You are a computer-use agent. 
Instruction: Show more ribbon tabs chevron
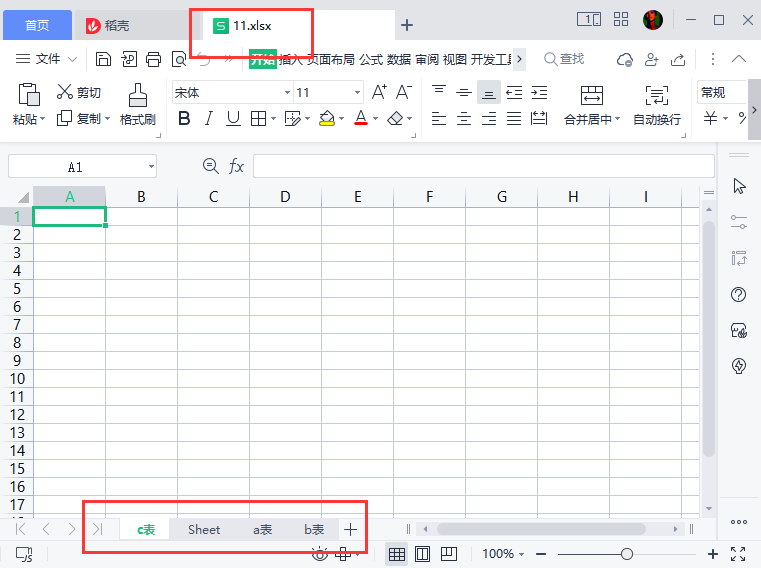point(519,59)
